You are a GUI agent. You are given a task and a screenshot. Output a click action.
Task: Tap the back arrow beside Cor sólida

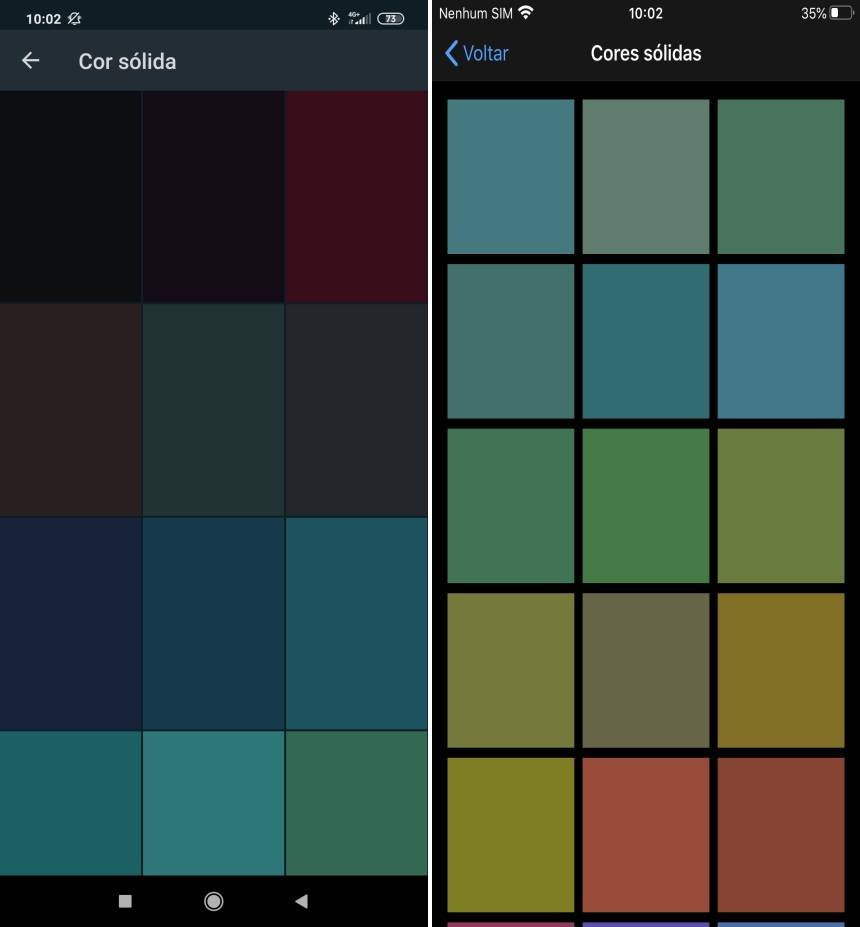(x=31, y=60)
